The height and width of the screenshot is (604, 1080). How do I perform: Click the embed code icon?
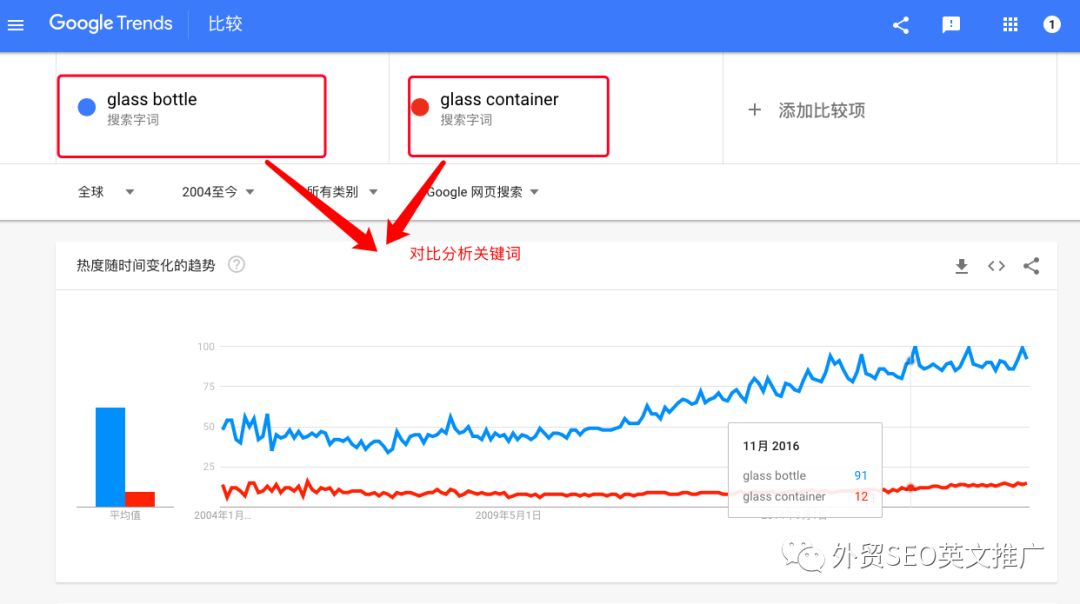coord(996,266)
